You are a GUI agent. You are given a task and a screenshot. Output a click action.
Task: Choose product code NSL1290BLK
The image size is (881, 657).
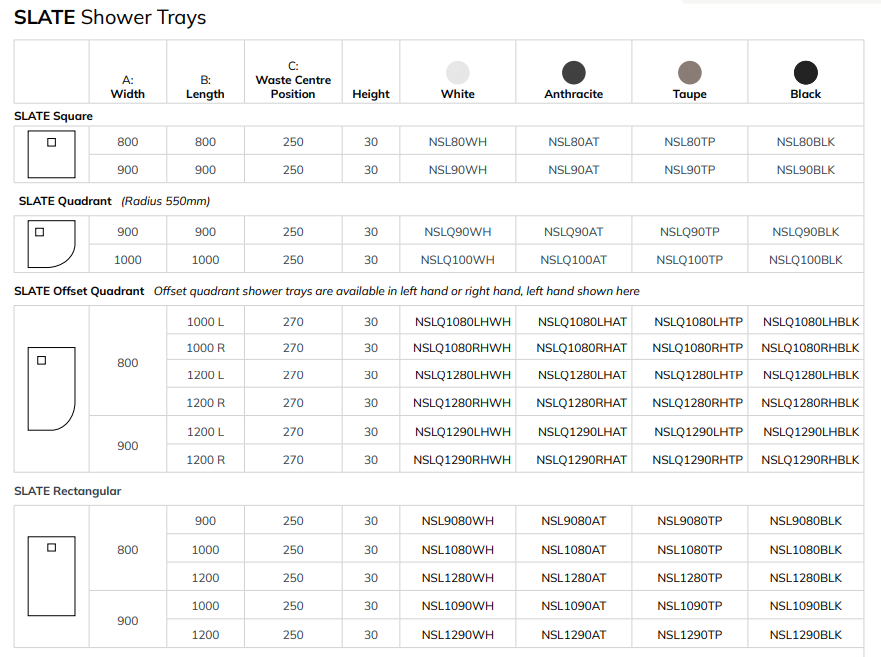tap(805, 635)
